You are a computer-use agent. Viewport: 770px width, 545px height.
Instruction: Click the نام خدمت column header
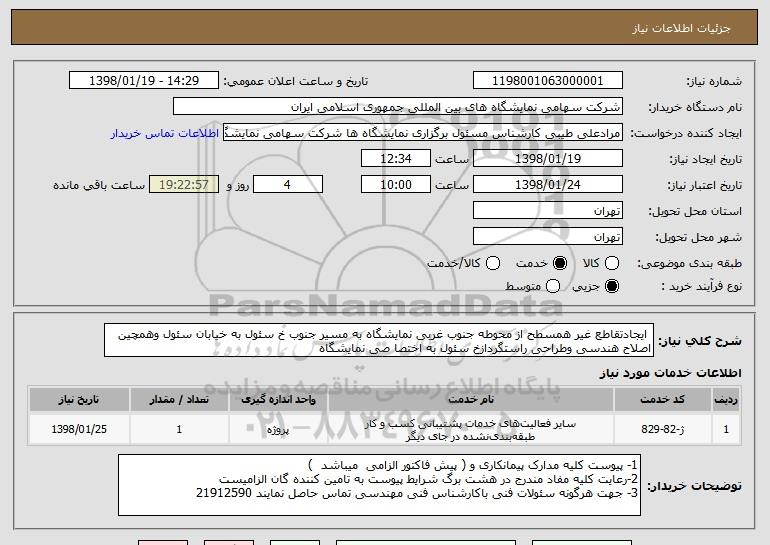pos(471,400)
